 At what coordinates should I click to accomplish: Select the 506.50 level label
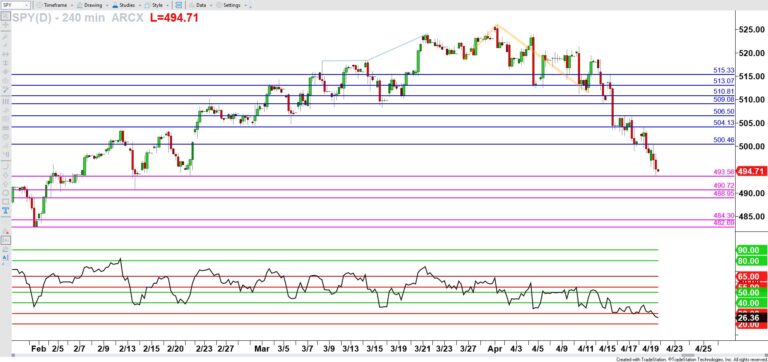(723, 112)
